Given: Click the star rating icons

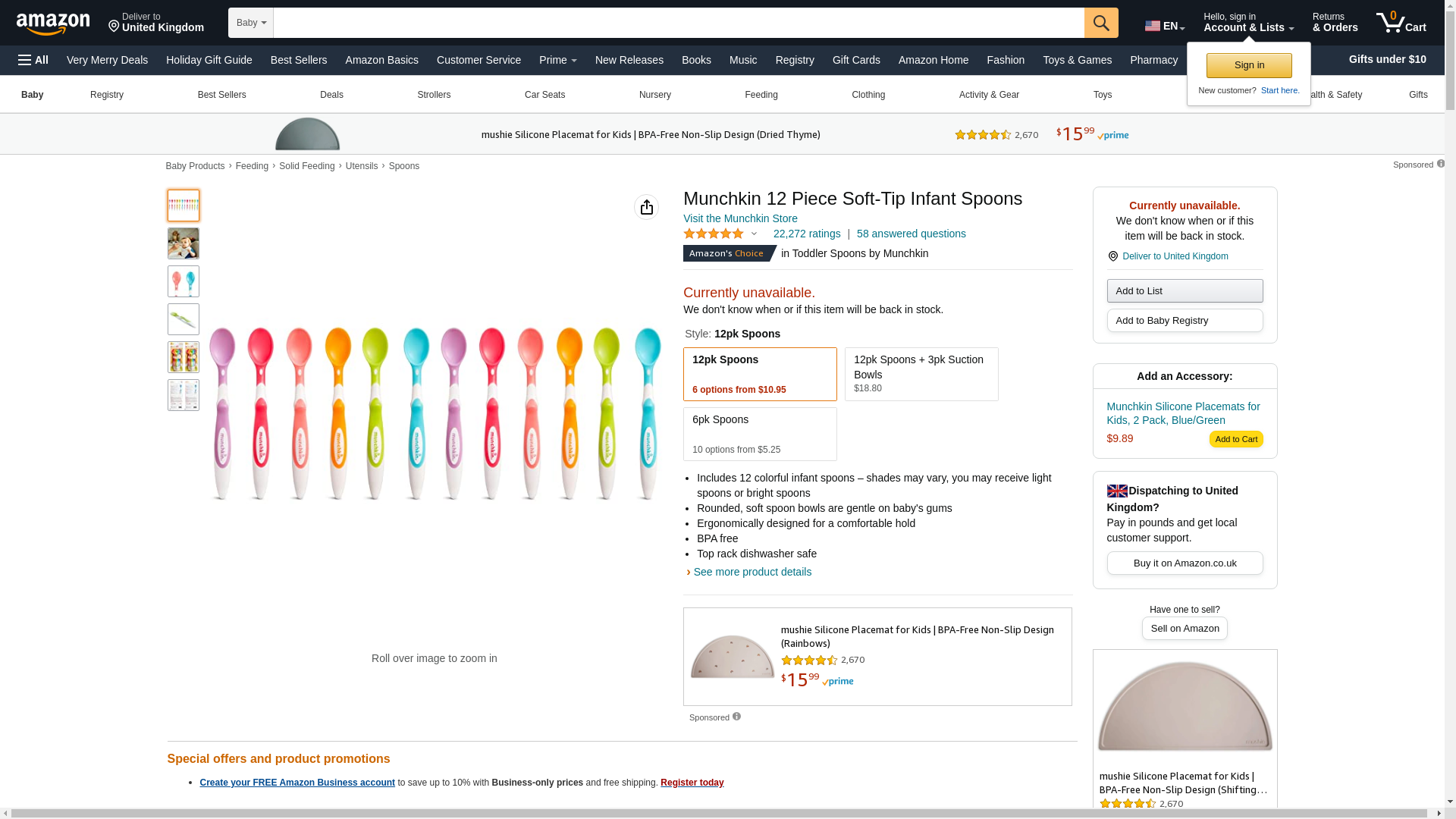Looking at the screenshot, I should 714,234.
